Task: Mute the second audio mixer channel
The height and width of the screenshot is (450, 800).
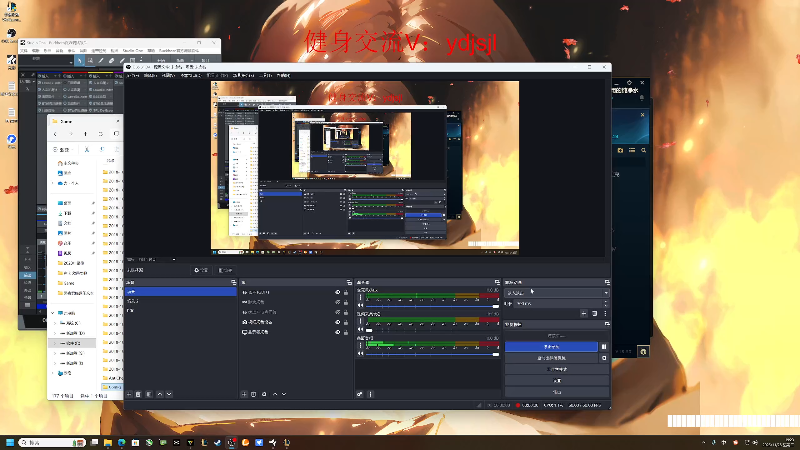Action: (x=360, y=330)
